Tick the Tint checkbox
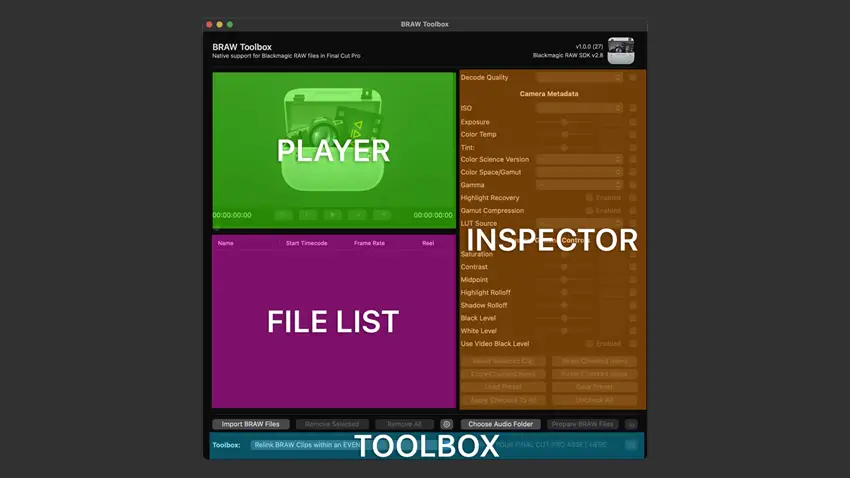 click(x=633, y=147)
